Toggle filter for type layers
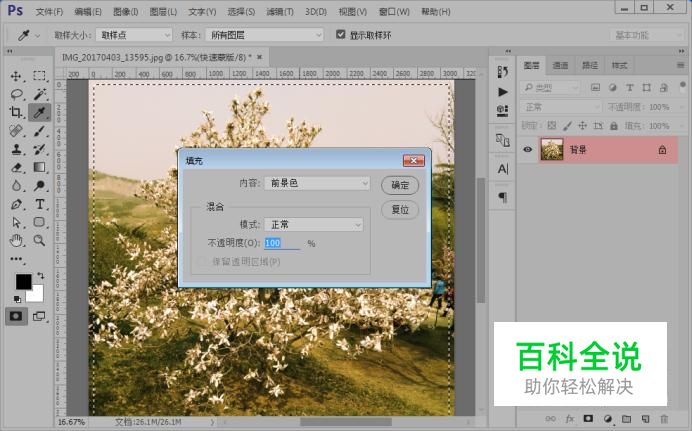 coord(629,88)
